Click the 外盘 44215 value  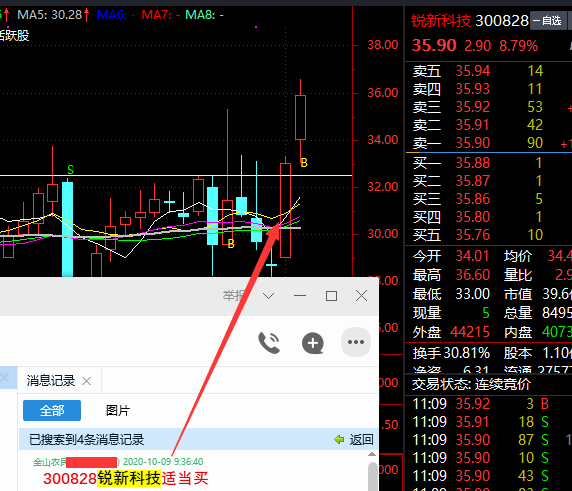coord(470,332)
